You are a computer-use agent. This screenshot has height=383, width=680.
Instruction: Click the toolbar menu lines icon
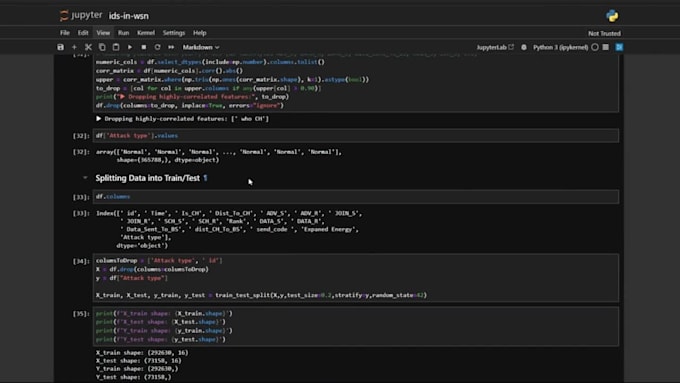coord(606,47)
